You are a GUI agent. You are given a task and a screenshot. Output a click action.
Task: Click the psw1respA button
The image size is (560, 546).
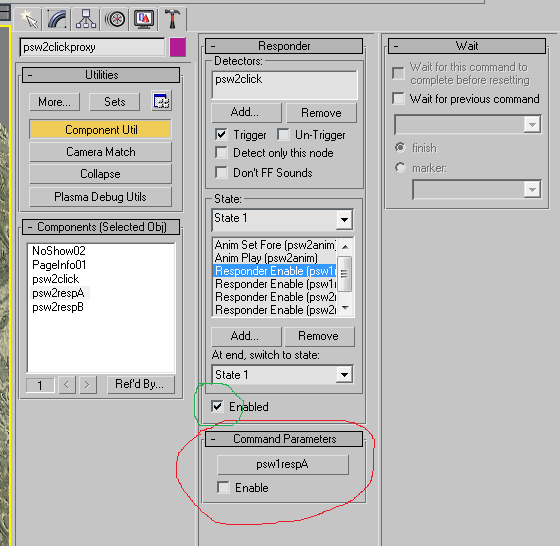282,464
